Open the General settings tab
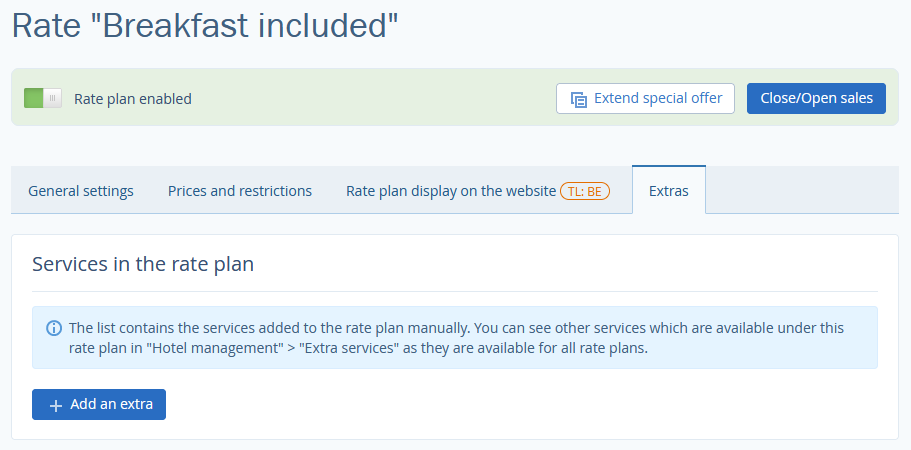 [x=81, y=191]
